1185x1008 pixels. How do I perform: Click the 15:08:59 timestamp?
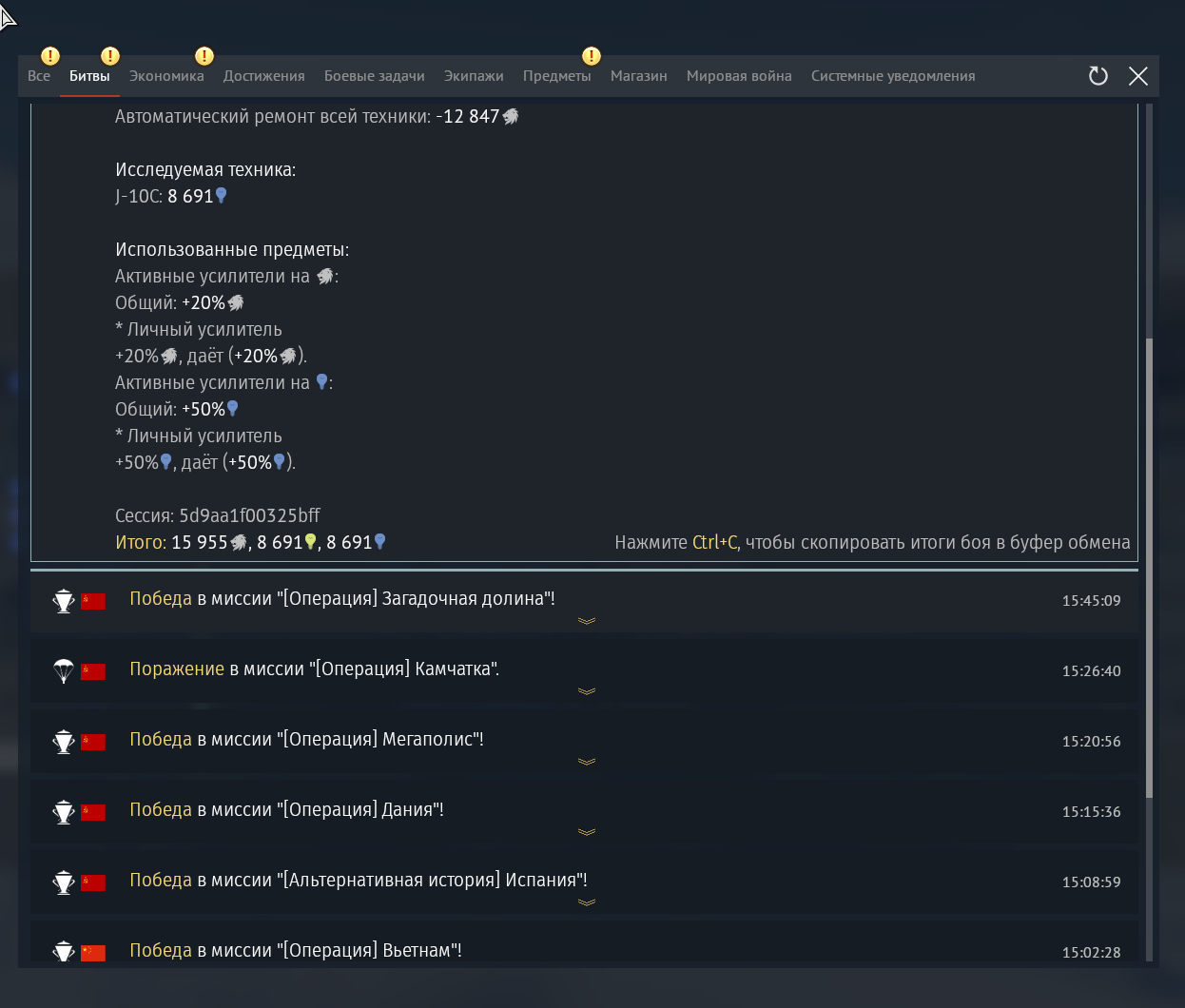point(1091,882)
